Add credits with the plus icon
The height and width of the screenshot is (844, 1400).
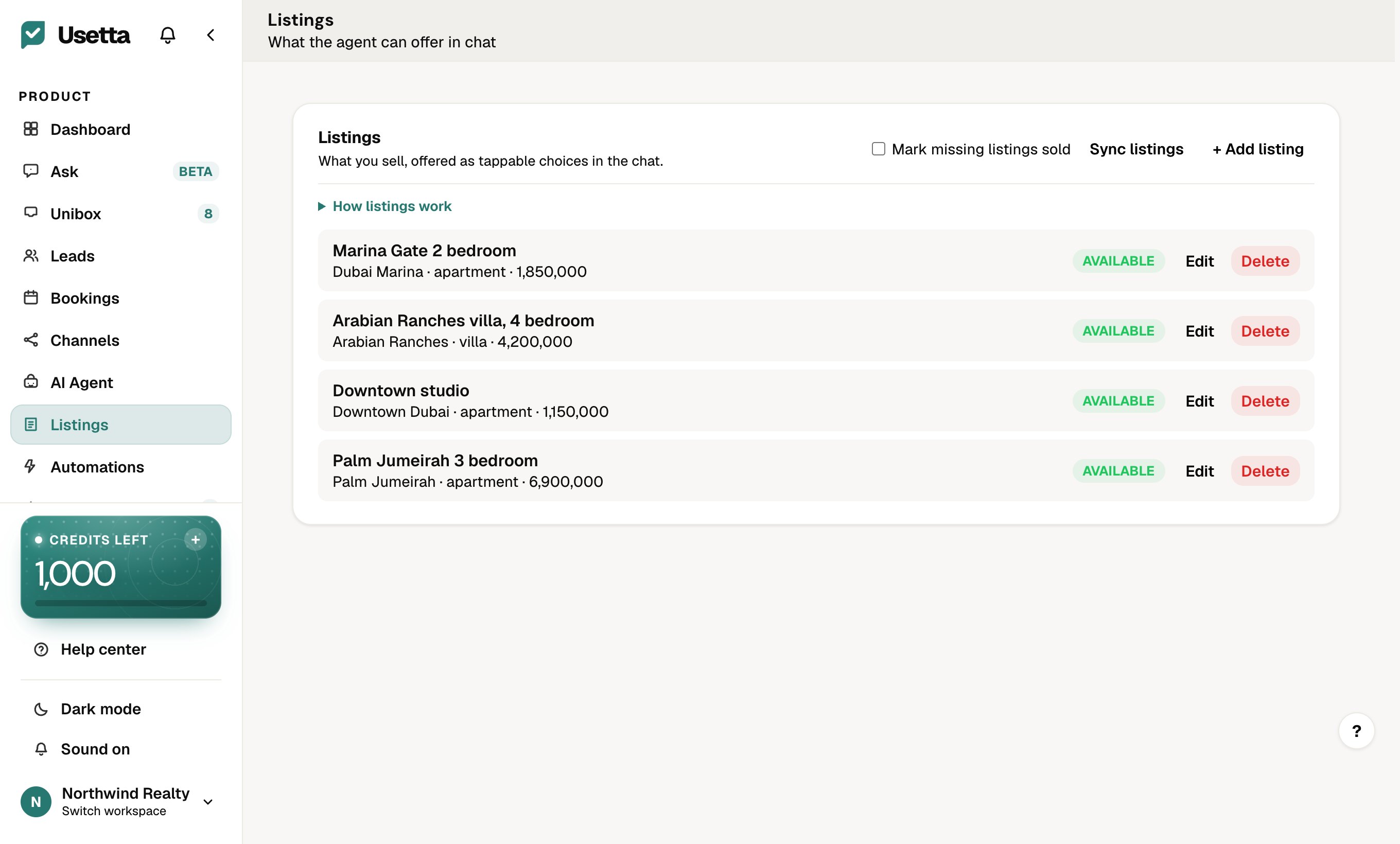tap(196, 539)
